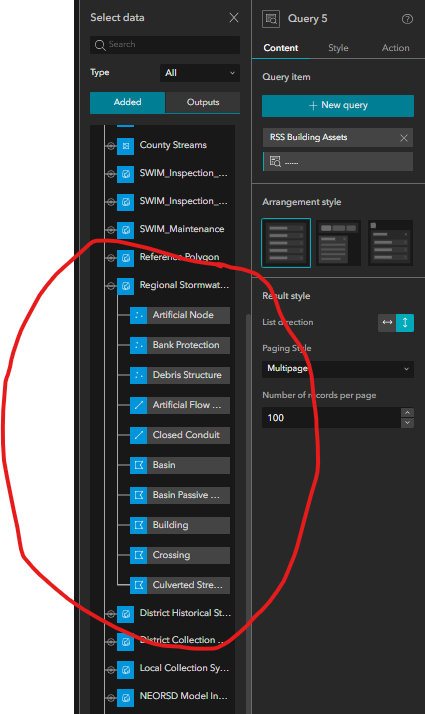Select the NEORSD Model In... layer icon
This screenshot has width=425, height=714.
[126, 698]
